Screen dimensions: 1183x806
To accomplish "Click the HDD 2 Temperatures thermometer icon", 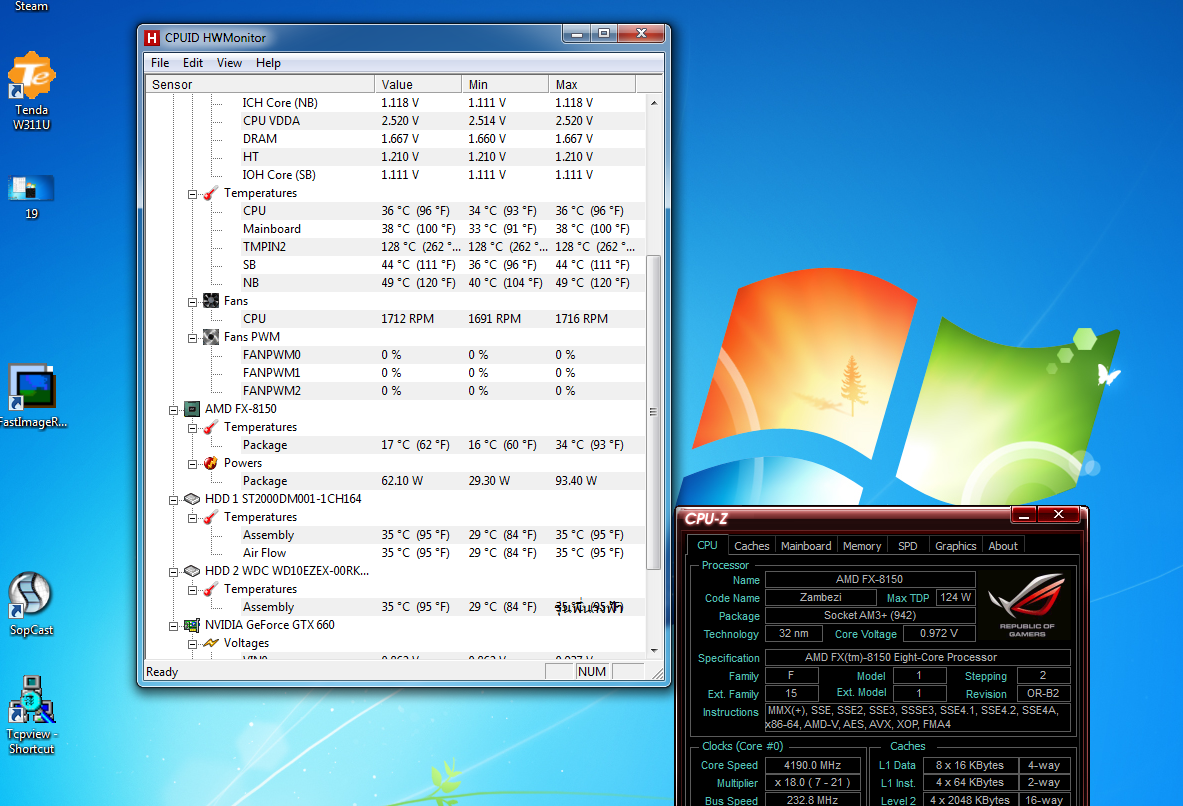I will click(x=210, y=589).
